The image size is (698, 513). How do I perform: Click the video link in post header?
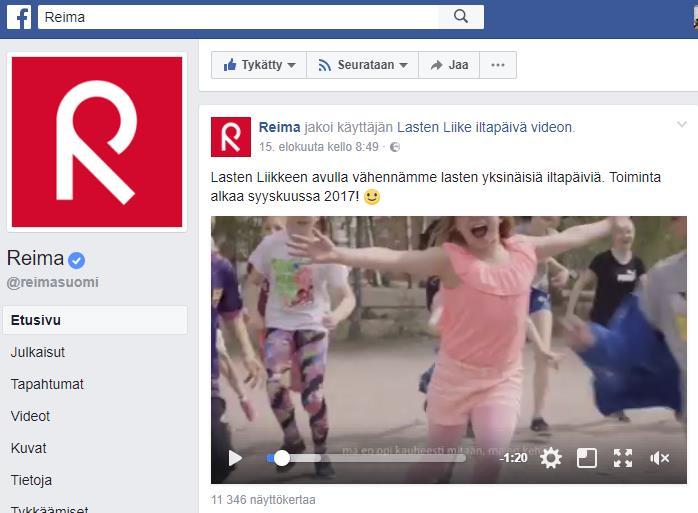coord(551,127)
